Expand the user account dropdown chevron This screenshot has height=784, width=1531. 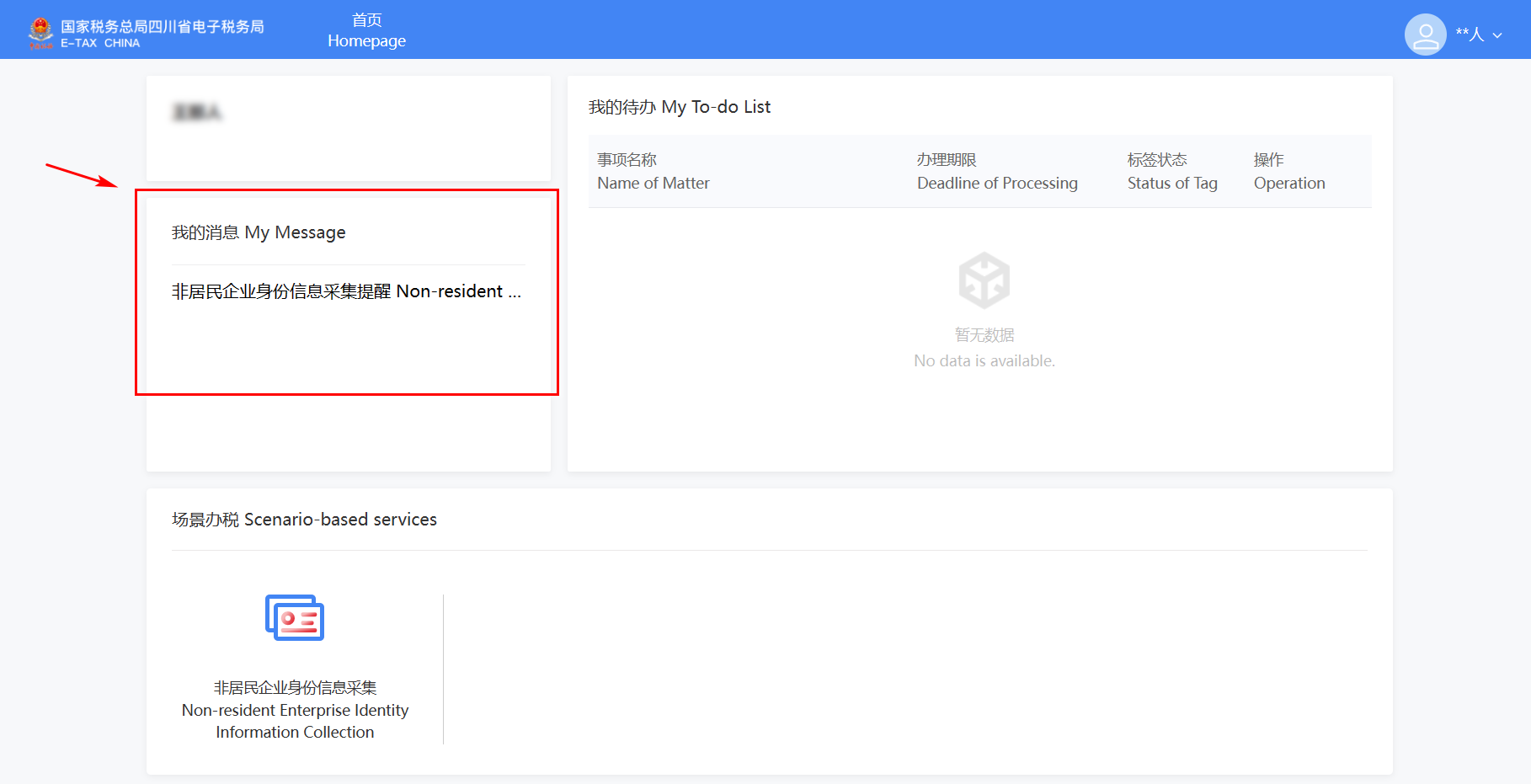(1497, 35)
